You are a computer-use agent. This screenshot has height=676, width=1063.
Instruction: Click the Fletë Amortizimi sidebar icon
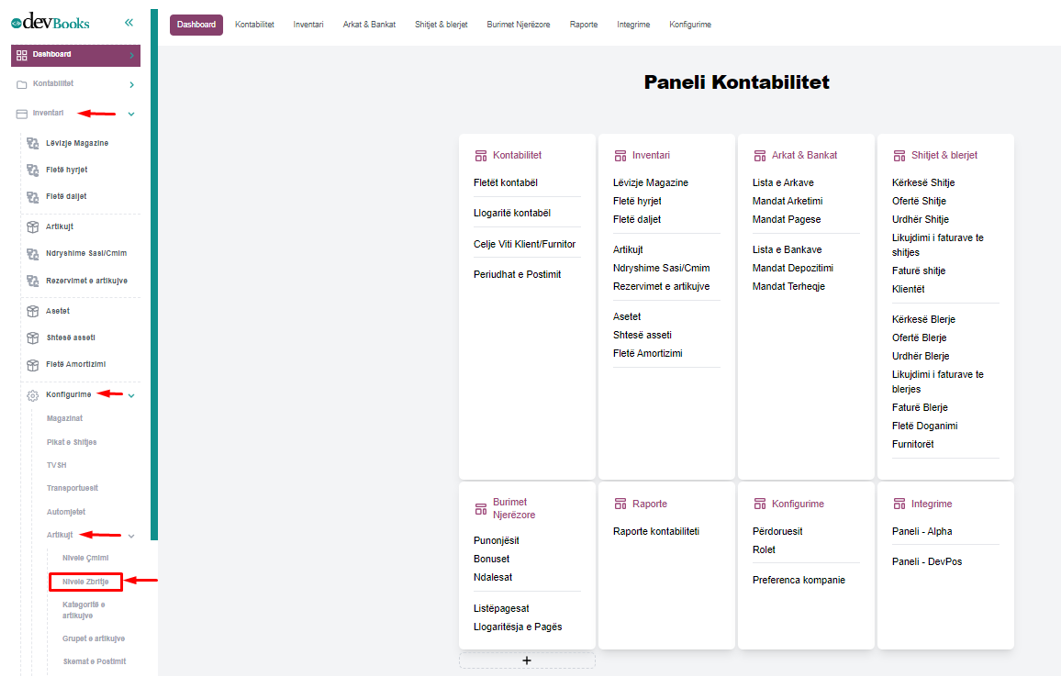pyautogui.click(x=32, y=364)
